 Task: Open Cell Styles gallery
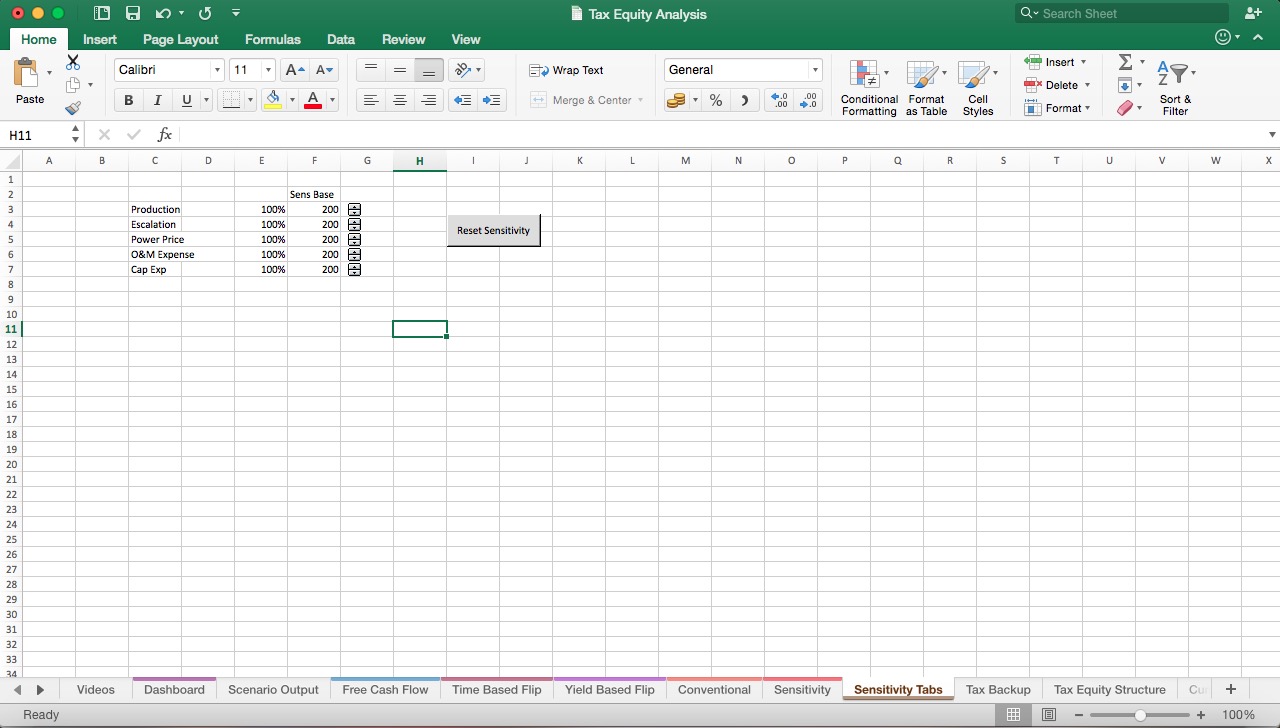(x=978, y=87)
